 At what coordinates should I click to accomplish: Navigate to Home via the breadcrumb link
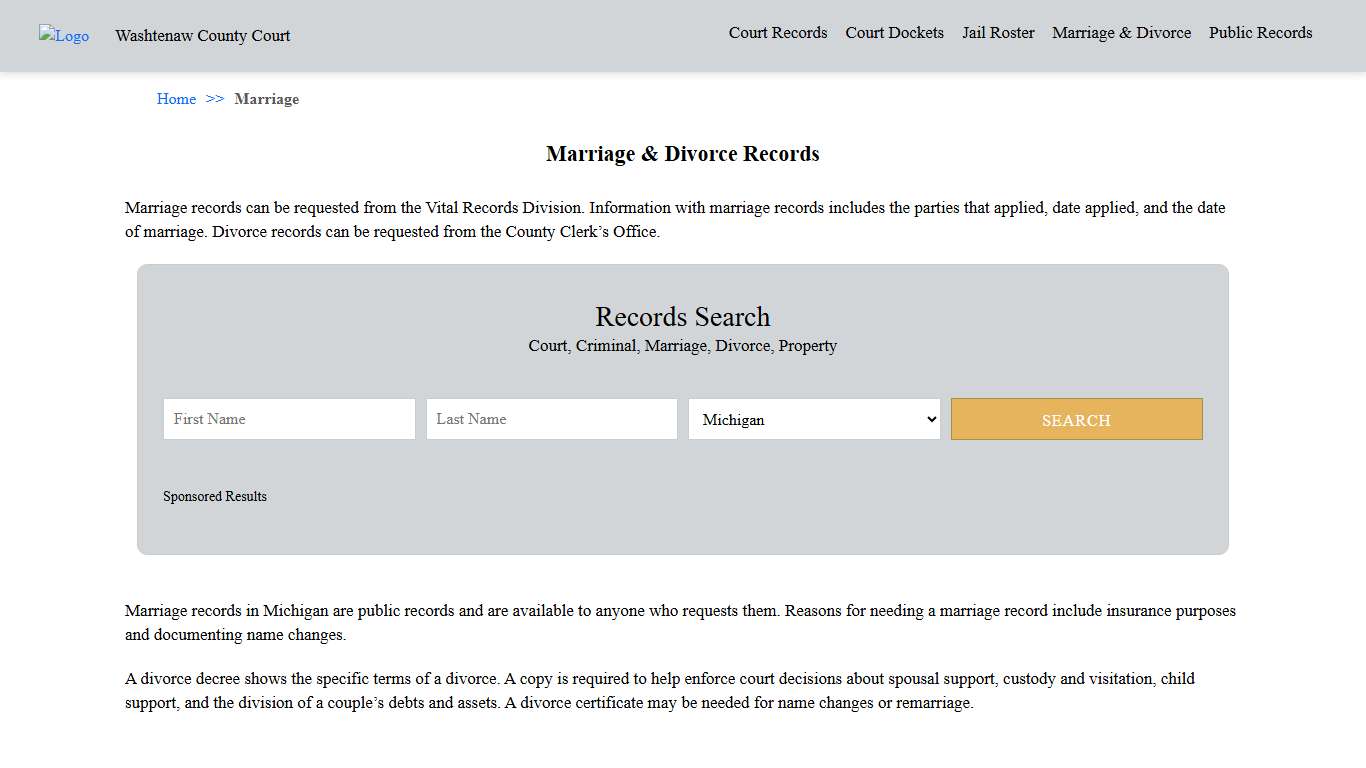[176, 99]
